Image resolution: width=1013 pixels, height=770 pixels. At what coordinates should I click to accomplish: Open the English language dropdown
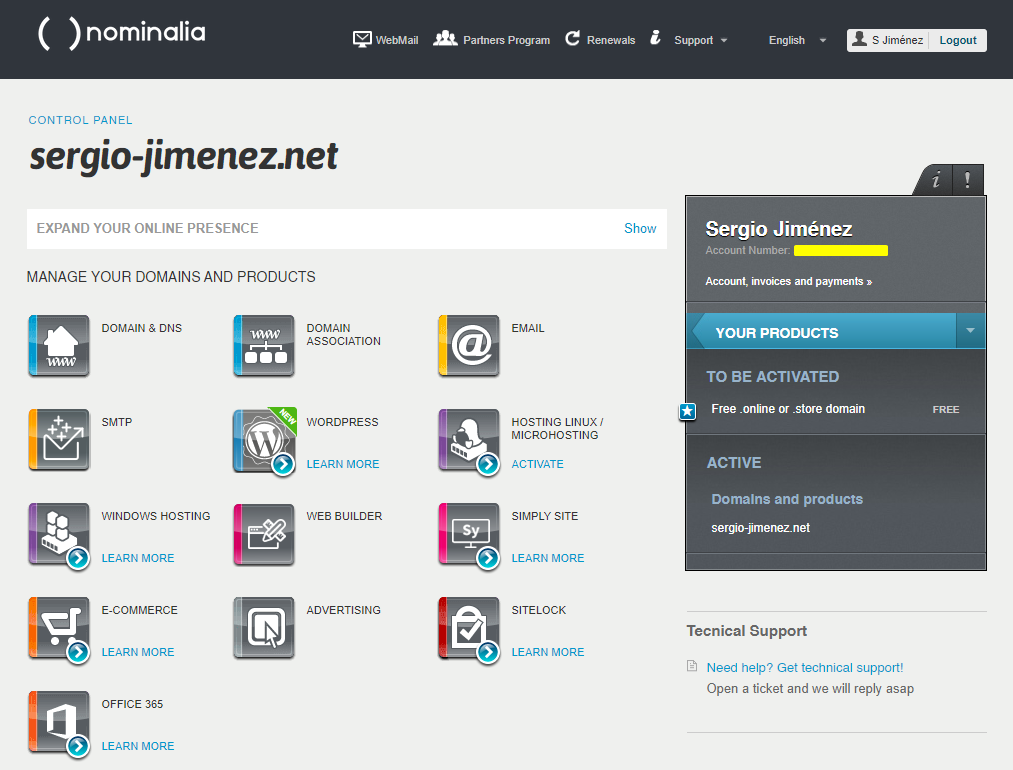click(797, 40)
